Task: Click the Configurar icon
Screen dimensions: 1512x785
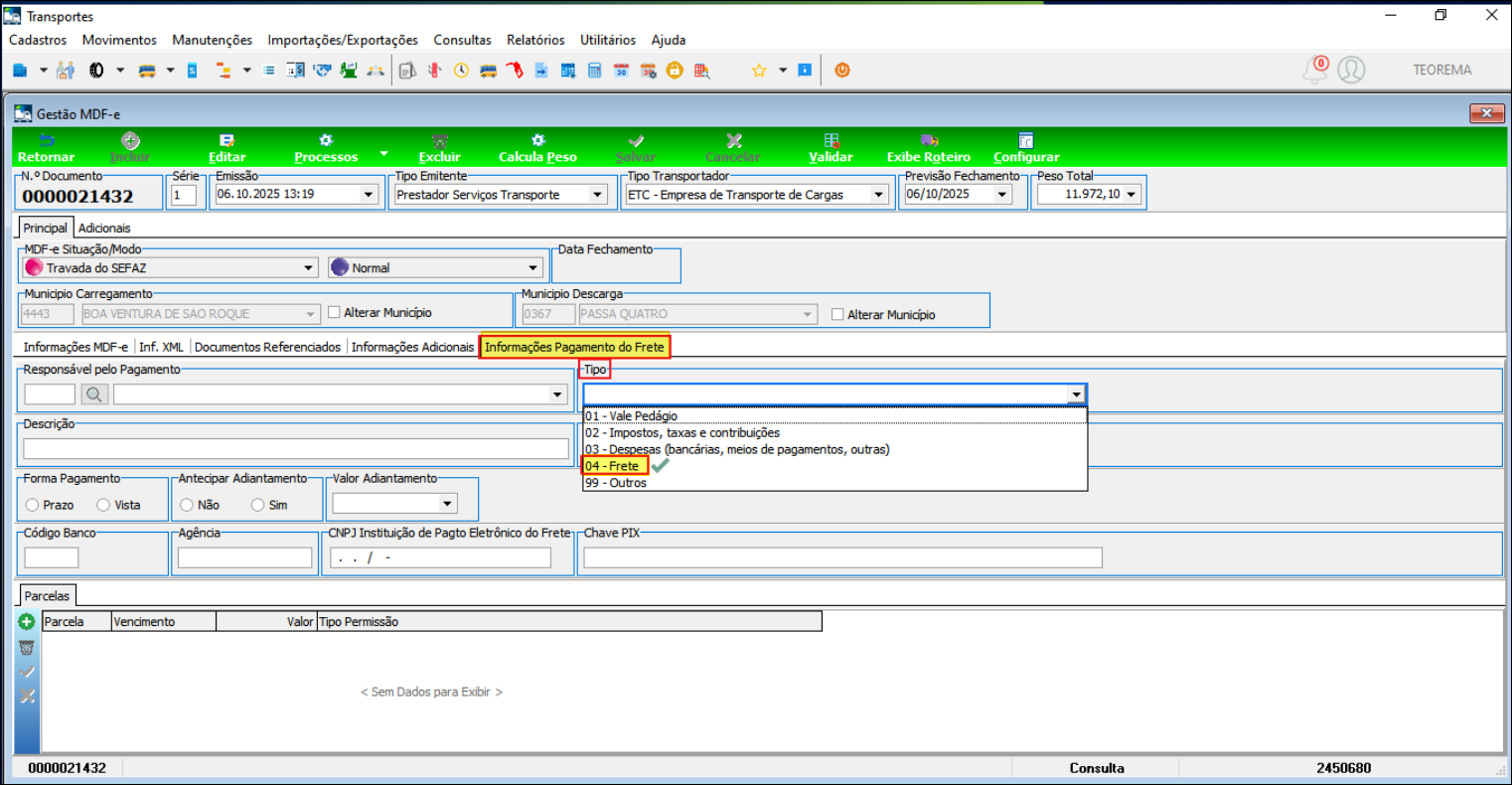Action: [1026, 141]
